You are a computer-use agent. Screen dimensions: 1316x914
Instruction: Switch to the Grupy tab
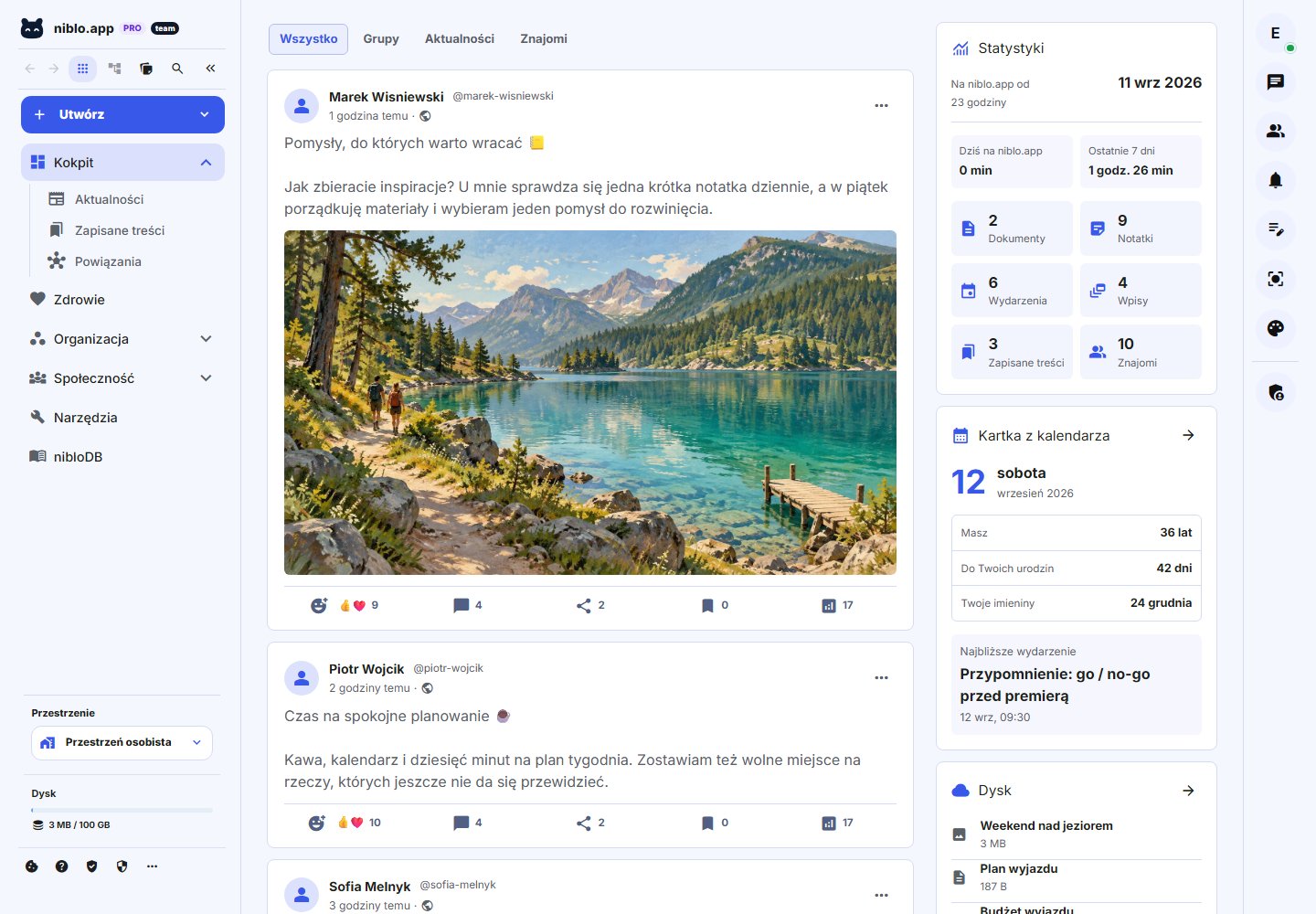pos(381,39)
